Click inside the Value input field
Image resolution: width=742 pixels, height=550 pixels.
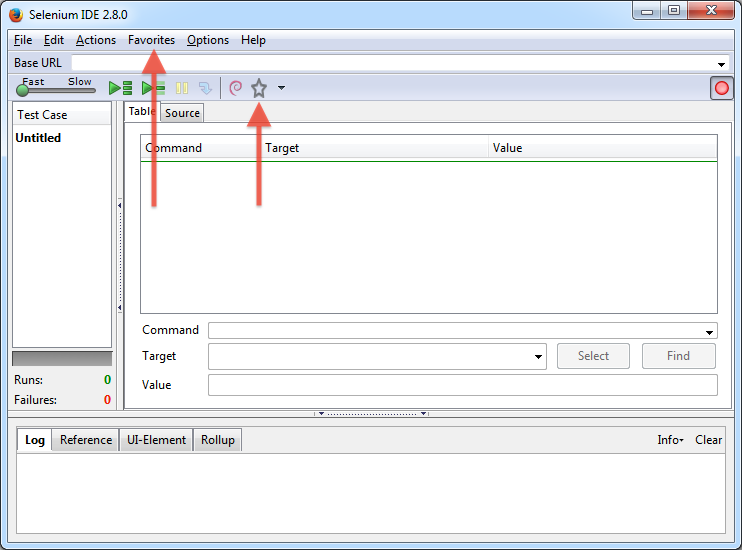pyautogui.click(x=463, y=385)
